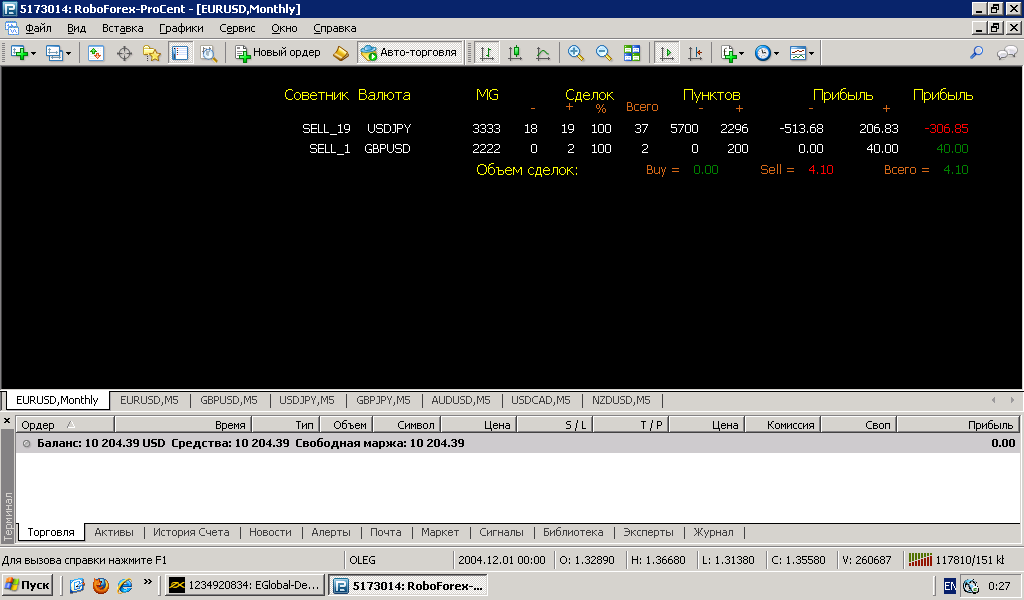The image size is (1024, 600).
Task: Open the Market Watch window icon
Action: point(96,53)
